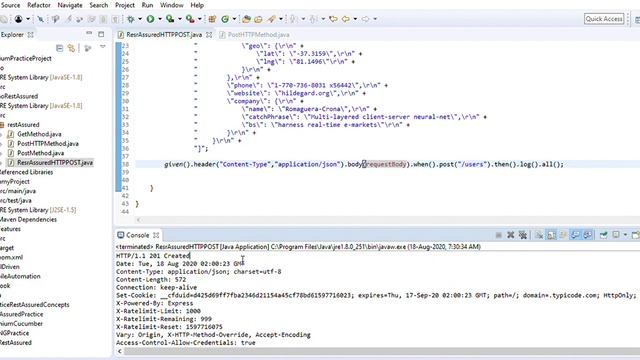640x360 pixels.
Task: Click the New Java Class green icon
Action: pos(225,19)
